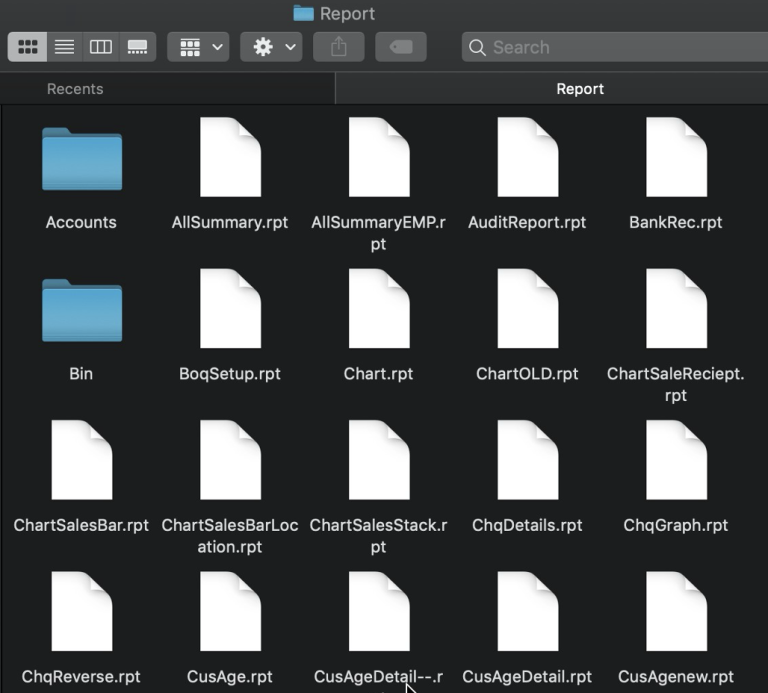The width and height of the screenshot is (768, 693).
Task: Select the BoqSetup.rpt file icon
Action: (230, 308)
